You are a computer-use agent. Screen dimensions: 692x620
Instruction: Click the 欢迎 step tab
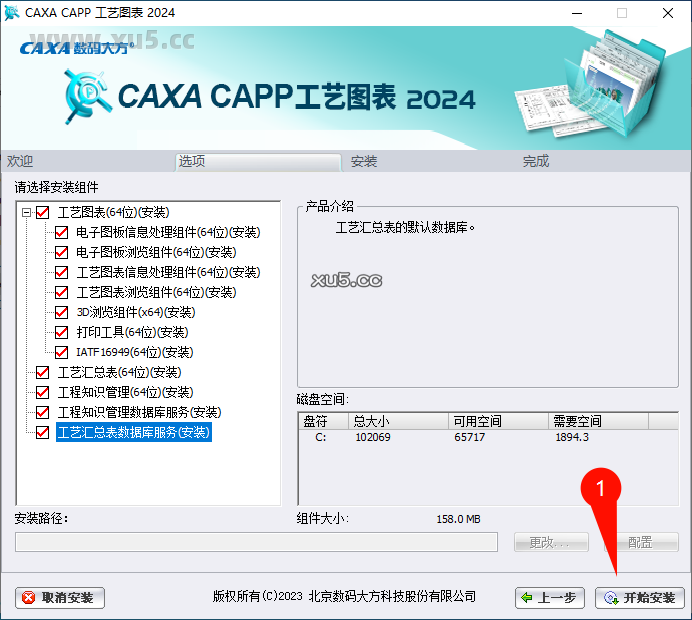click(21, 161)
